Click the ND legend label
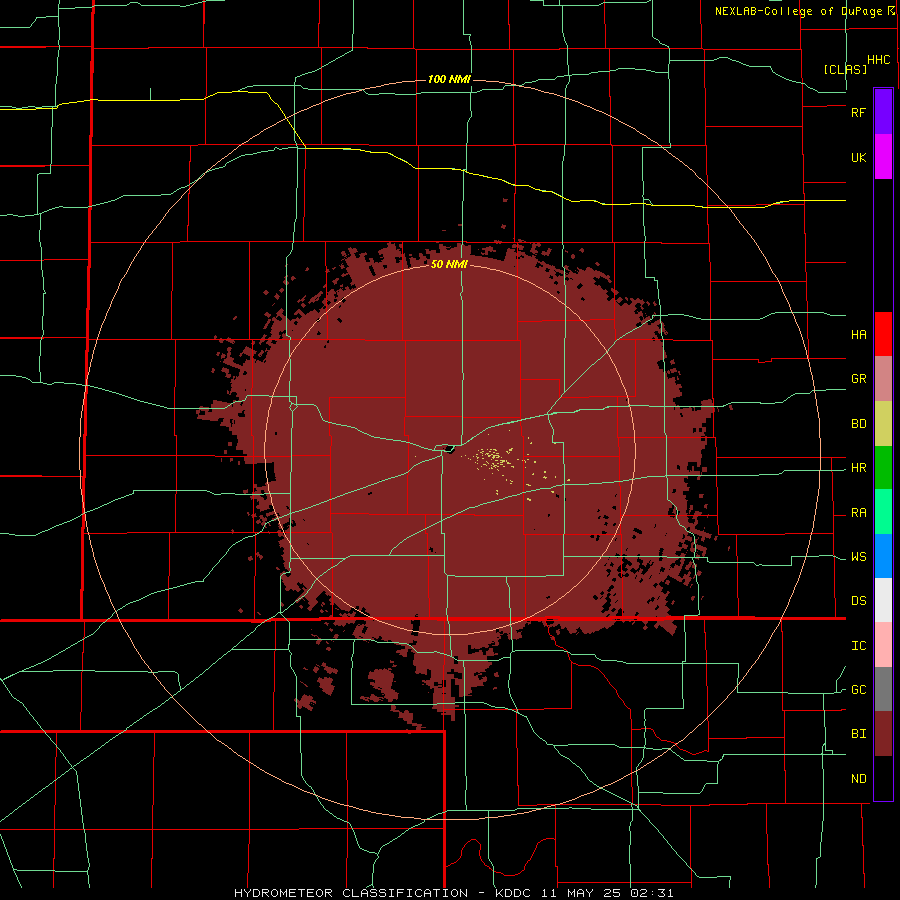The image size is (900, 900). [x=858, y=779]
